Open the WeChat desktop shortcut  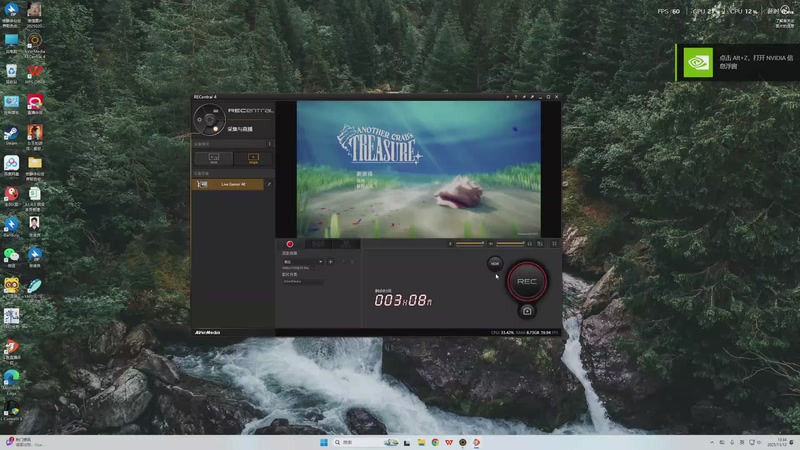pos(11,257)
